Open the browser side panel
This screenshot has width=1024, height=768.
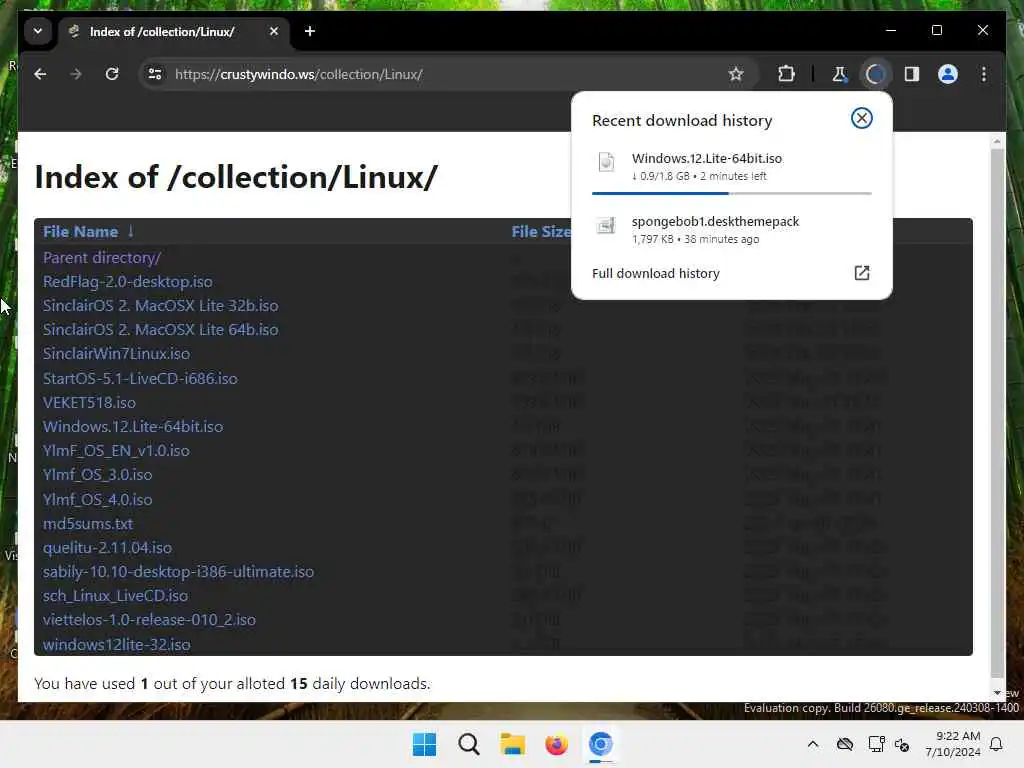coord(912,74)
